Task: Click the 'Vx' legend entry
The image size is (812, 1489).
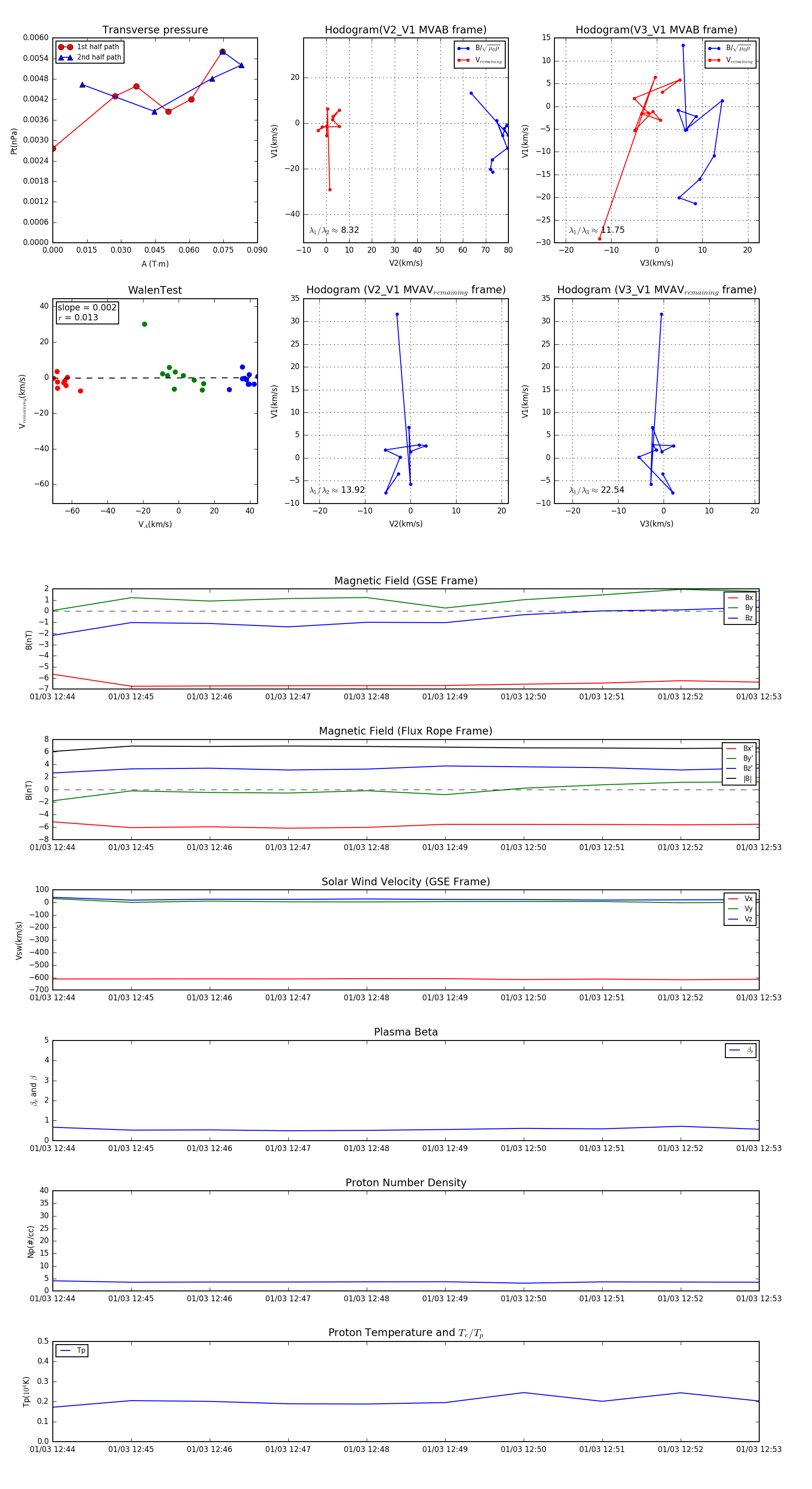Action: click(740, 899)
